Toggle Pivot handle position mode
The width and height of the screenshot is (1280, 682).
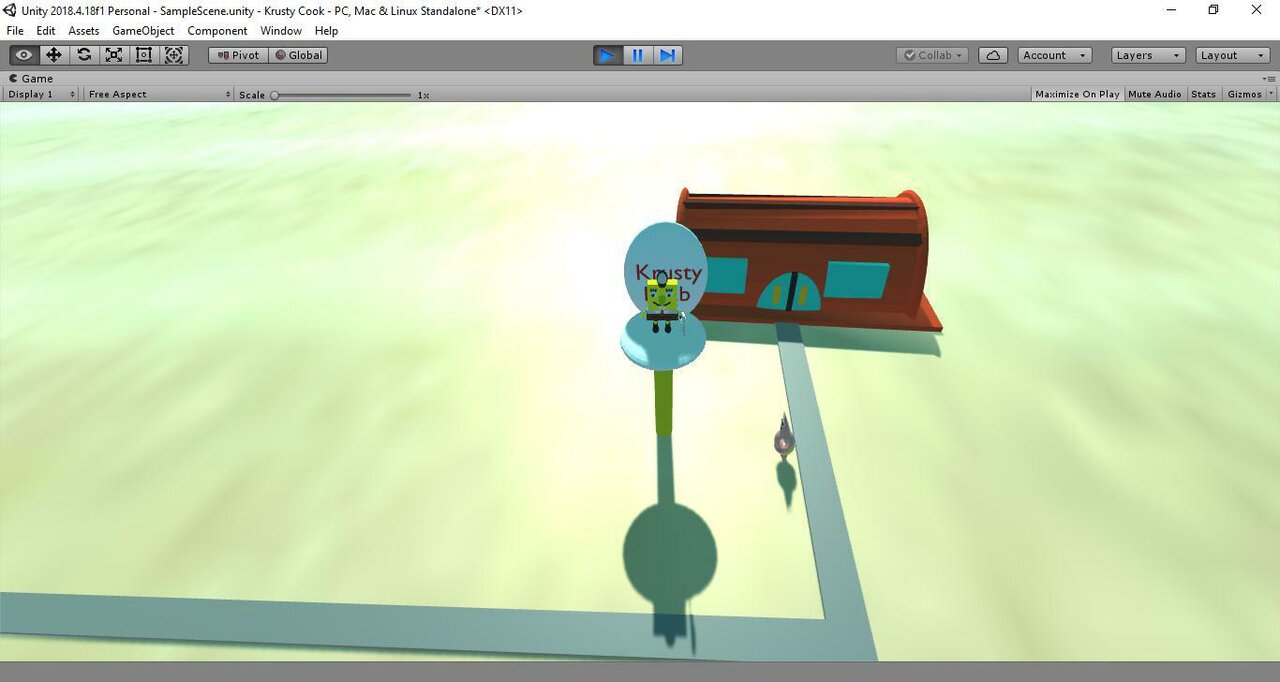[238, 55]
